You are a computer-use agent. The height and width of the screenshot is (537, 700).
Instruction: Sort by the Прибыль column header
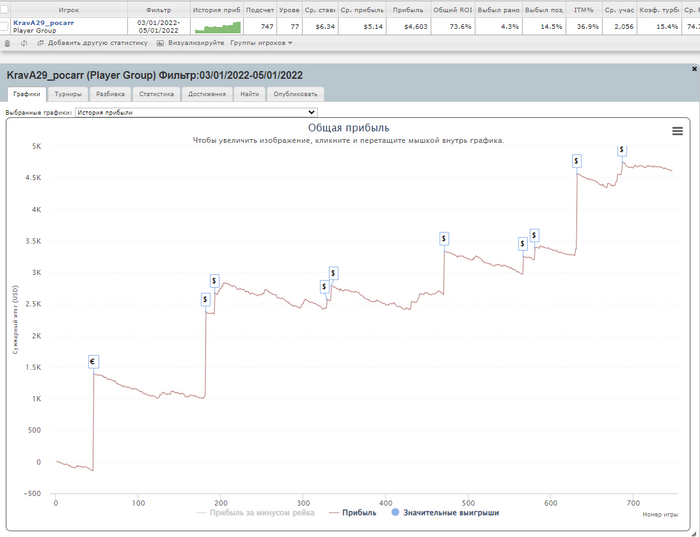point(408,9)
